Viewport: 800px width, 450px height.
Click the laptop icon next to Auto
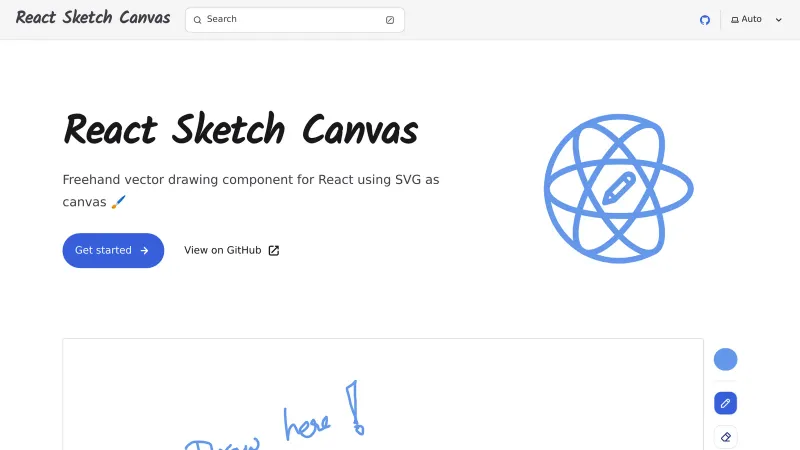coord(735,20)
